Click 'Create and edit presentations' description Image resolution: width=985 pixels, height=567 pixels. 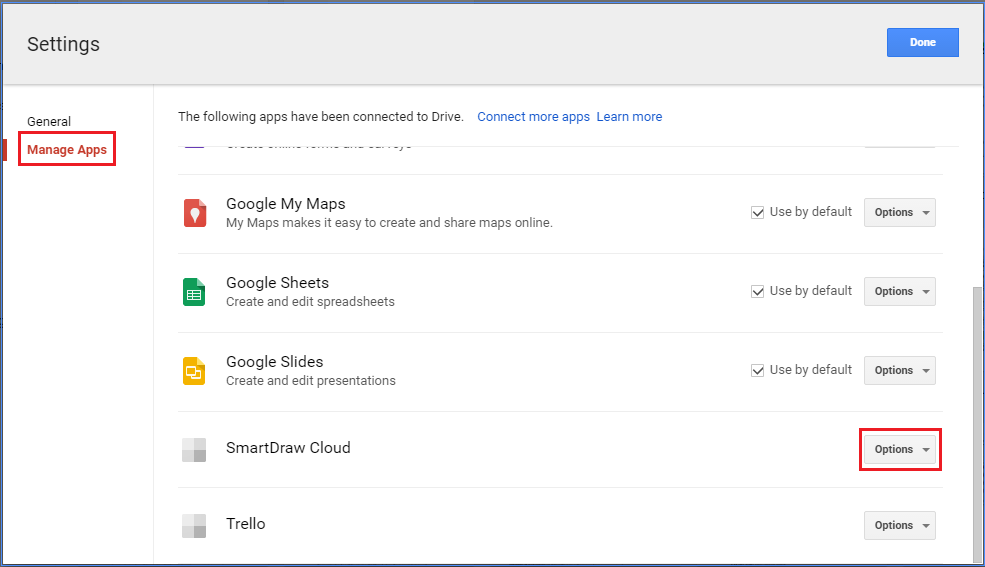[311, 381]
